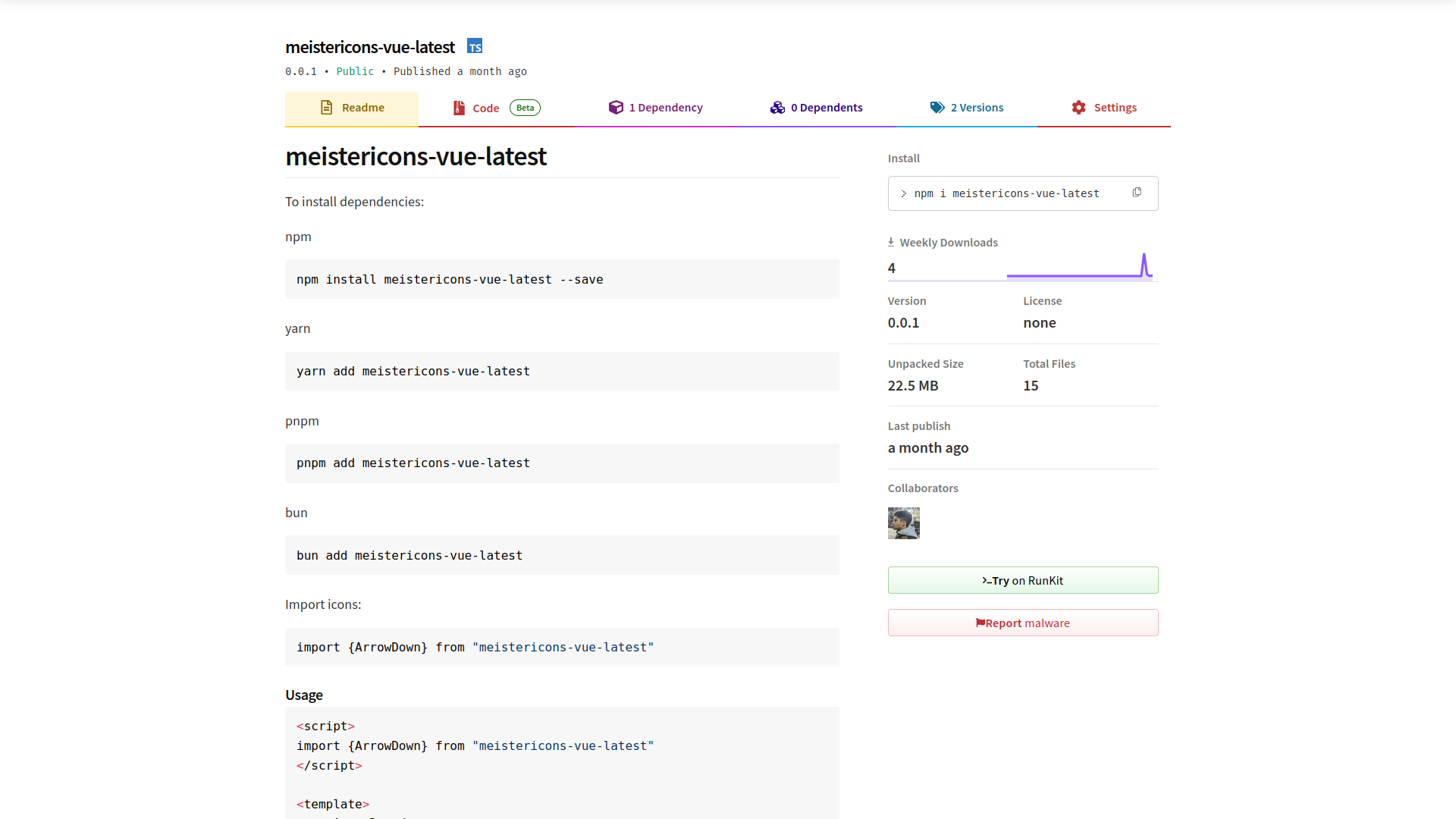The width and height of the screenshot is (1456, 819).
Task: Open the 1 Dependency tab
Action: tap(655, 108)
